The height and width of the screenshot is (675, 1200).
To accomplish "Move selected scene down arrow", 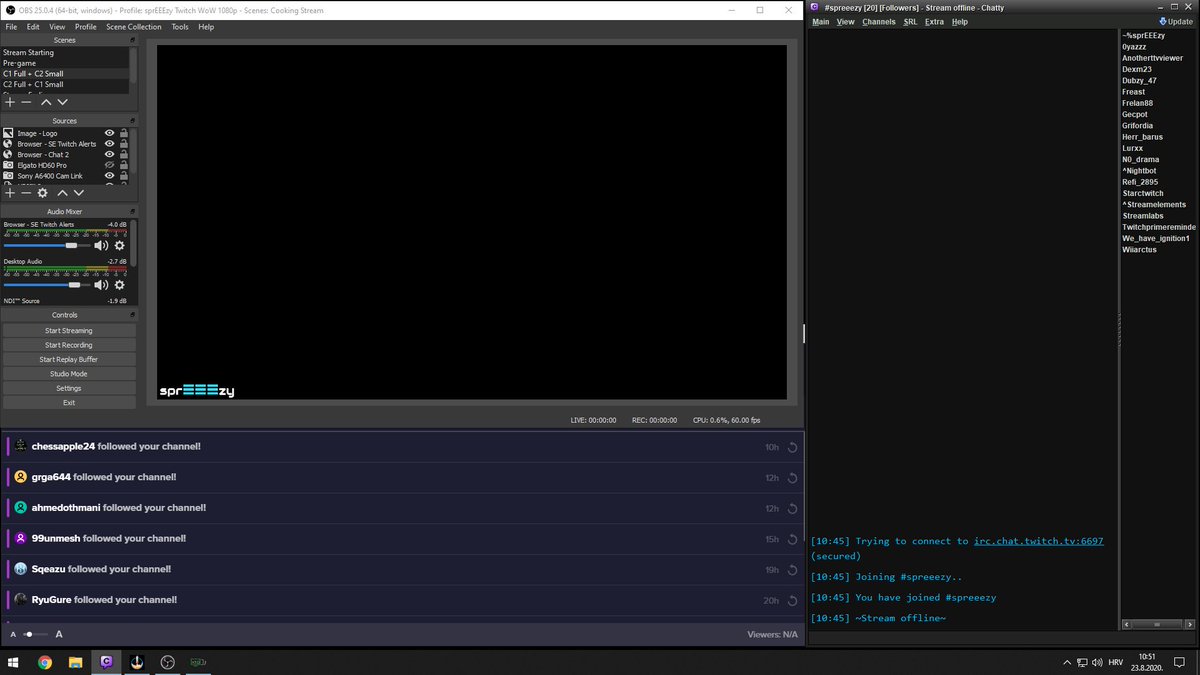I will pos(63,102).
